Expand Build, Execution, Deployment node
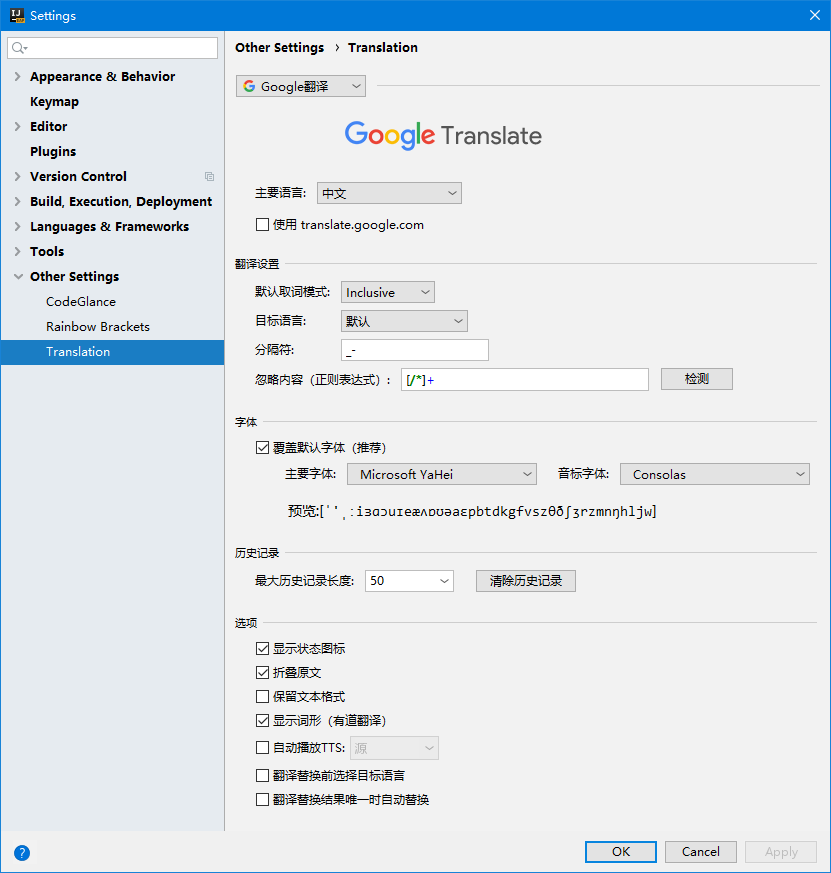The height and width of the screenshot is (873, 831). click(18, 202)
